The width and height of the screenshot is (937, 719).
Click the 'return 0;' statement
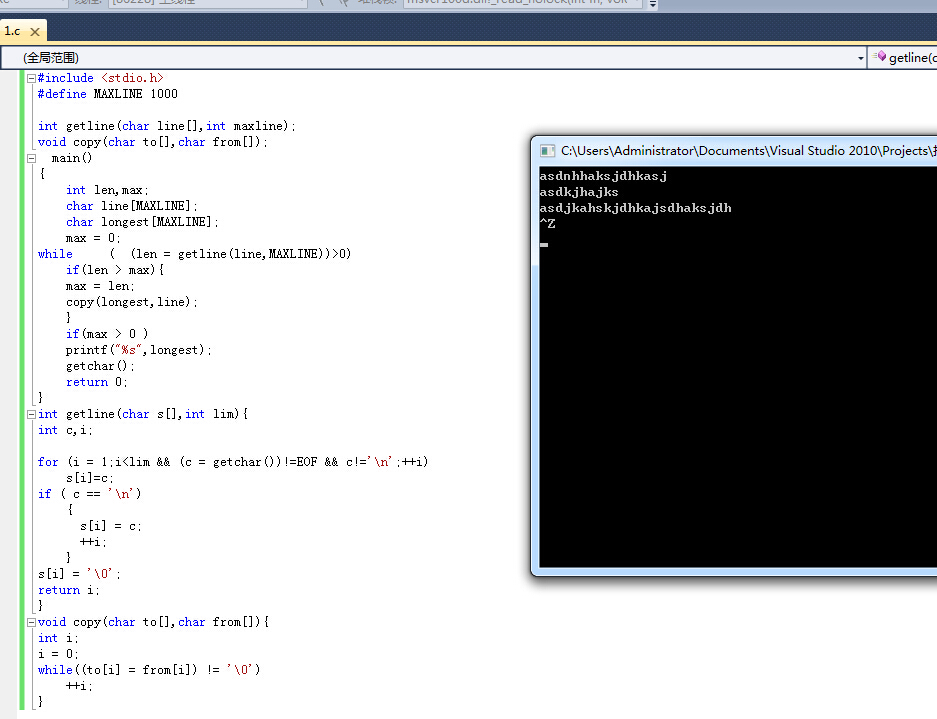click(96, 382)
